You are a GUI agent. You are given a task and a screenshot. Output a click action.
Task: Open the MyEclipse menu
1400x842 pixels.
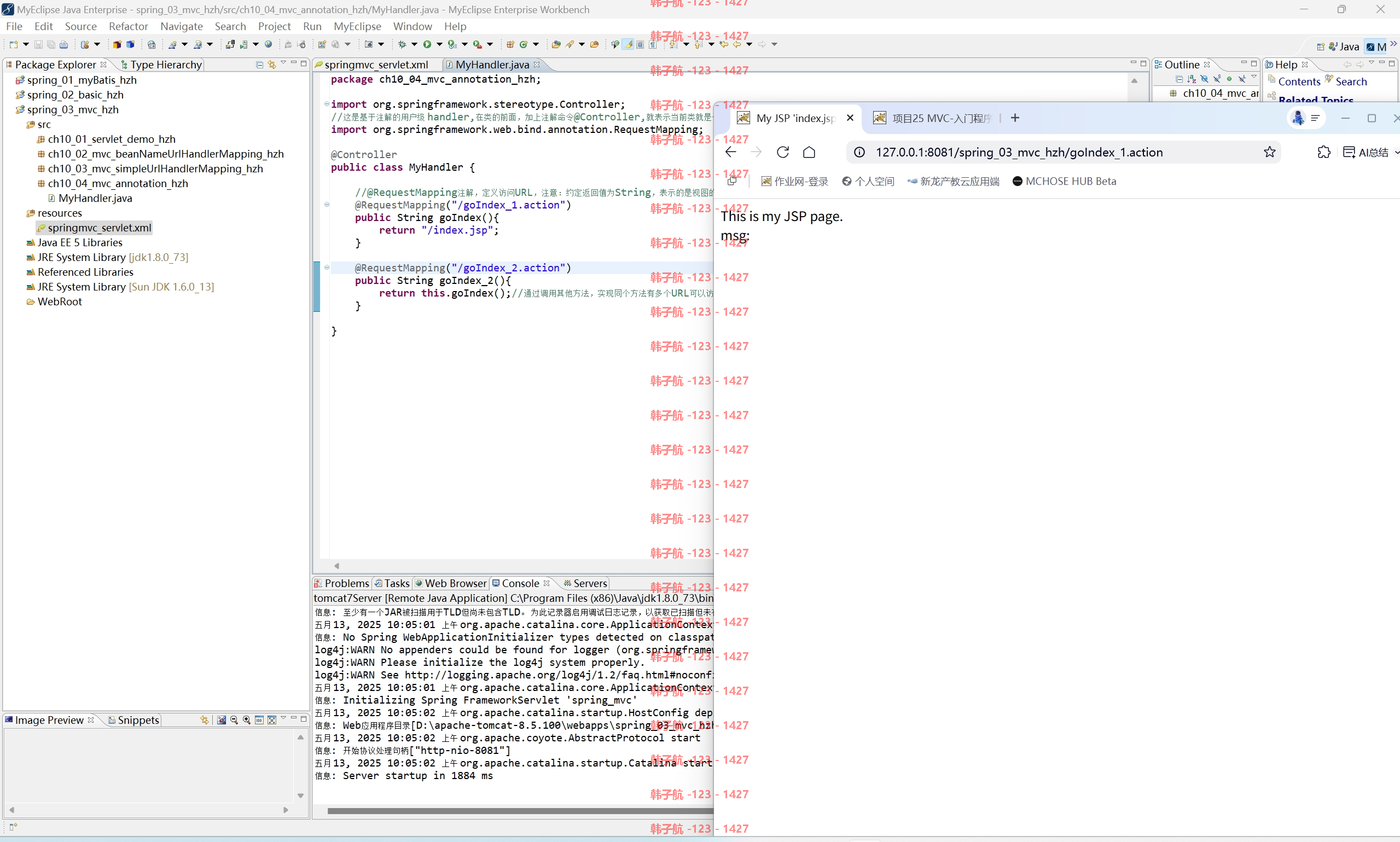click(357, 26)
